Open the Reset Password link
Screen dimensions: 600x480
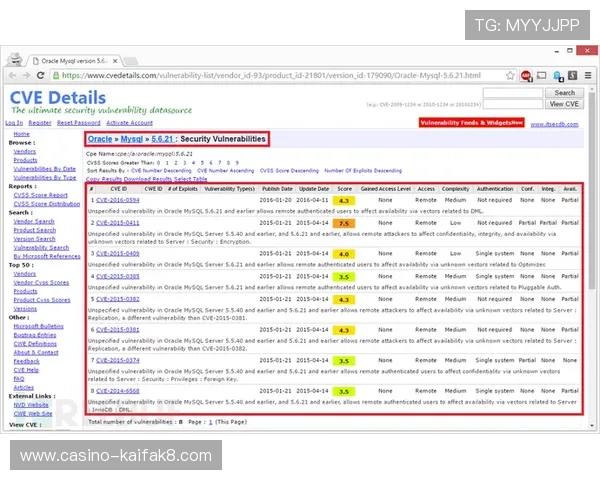pos(78,122)
